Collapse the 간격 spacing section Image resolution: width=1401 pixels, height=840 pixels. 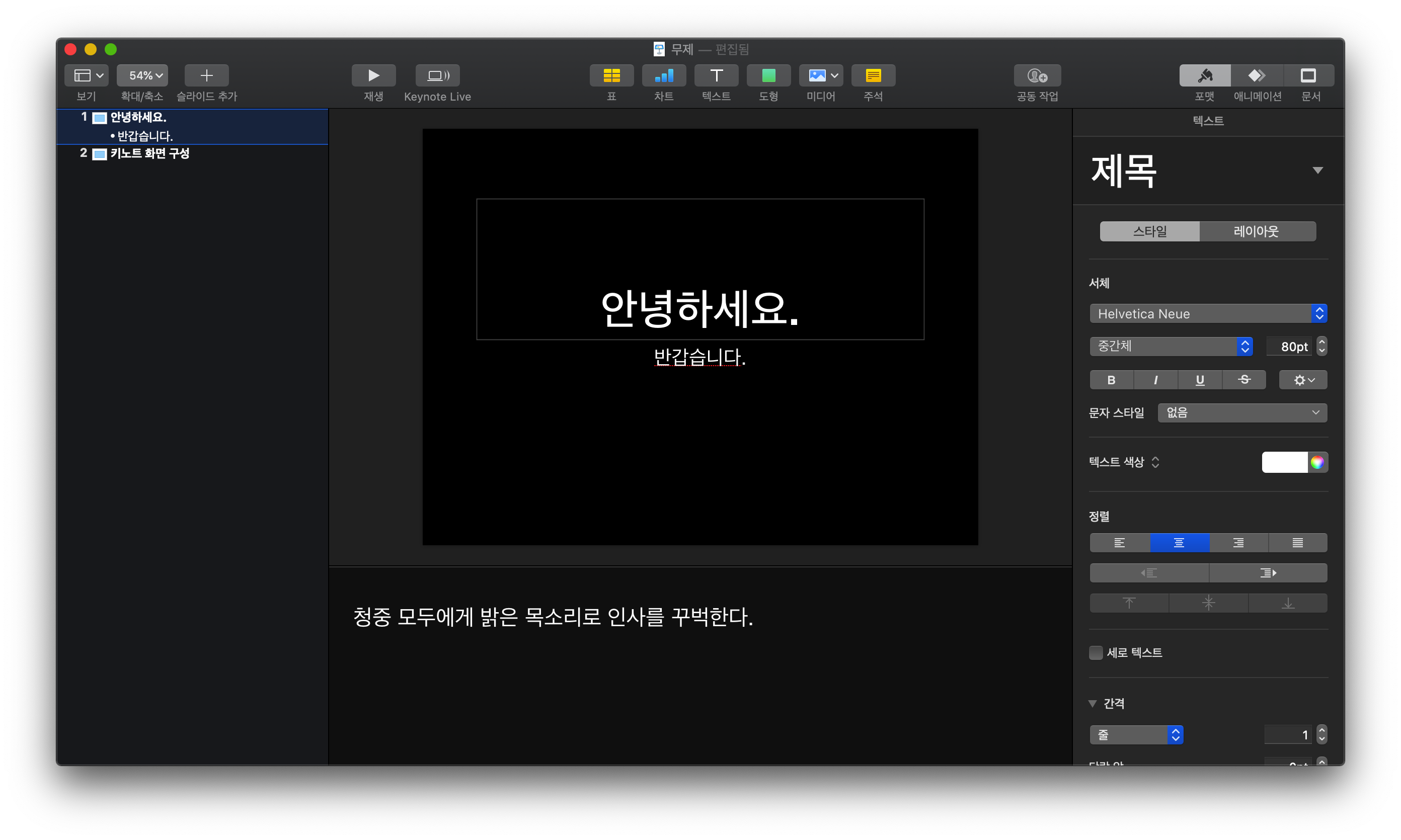point(1093,704)
